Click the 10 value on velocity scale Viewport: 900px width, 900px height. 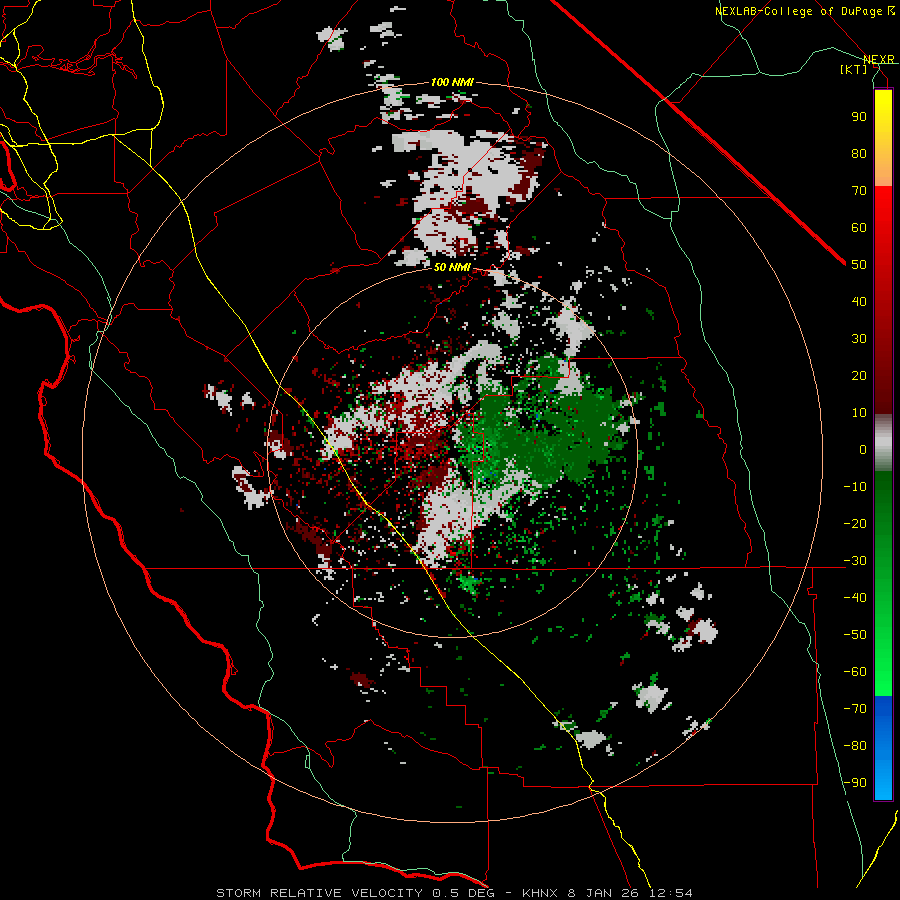pyautogui.click(x=859, y=413)
